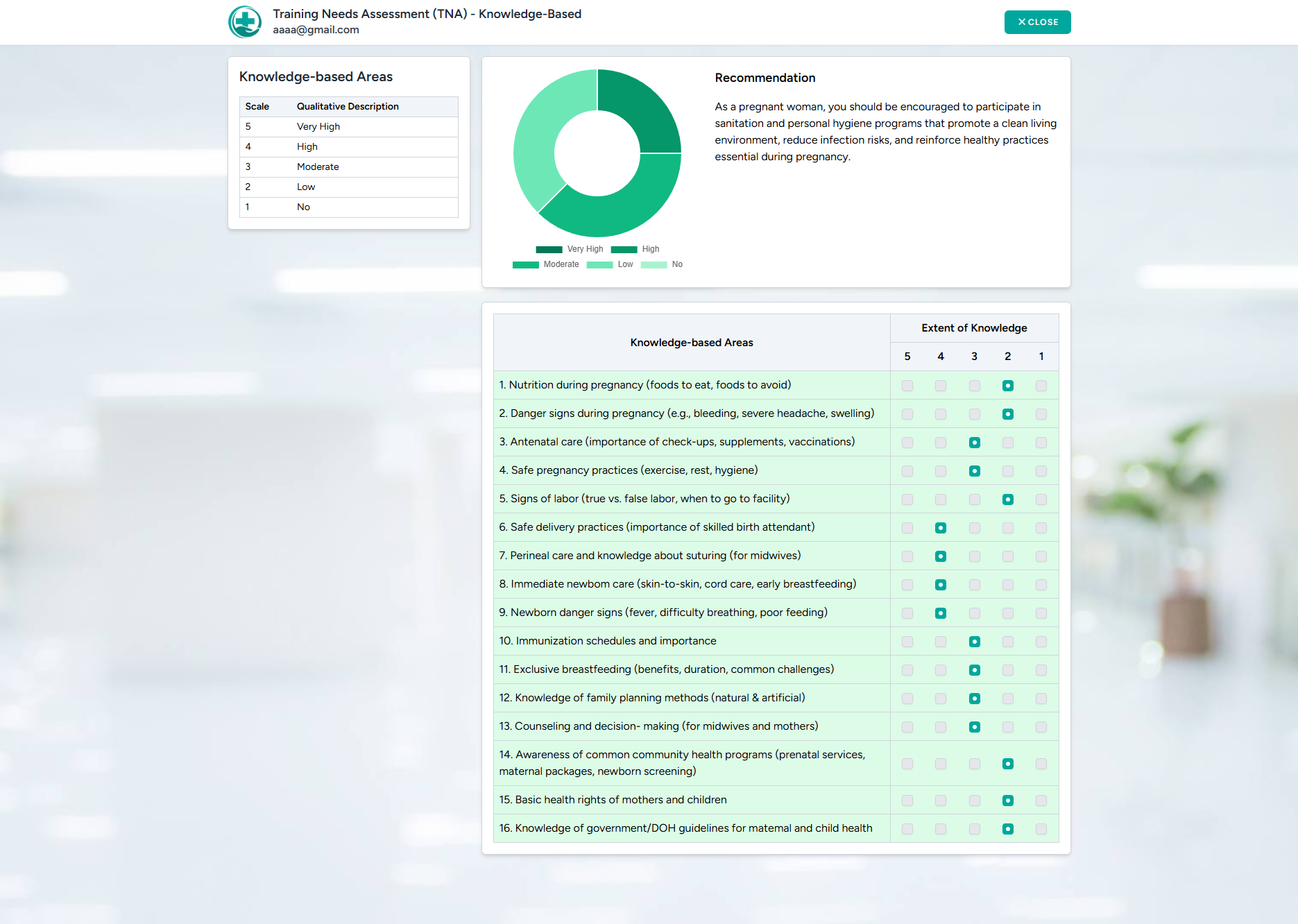Image resolution: width=1298 pixels, height=924 pixels.
Task: Mark Antenatal care as 4
Action: pos(941,442)
